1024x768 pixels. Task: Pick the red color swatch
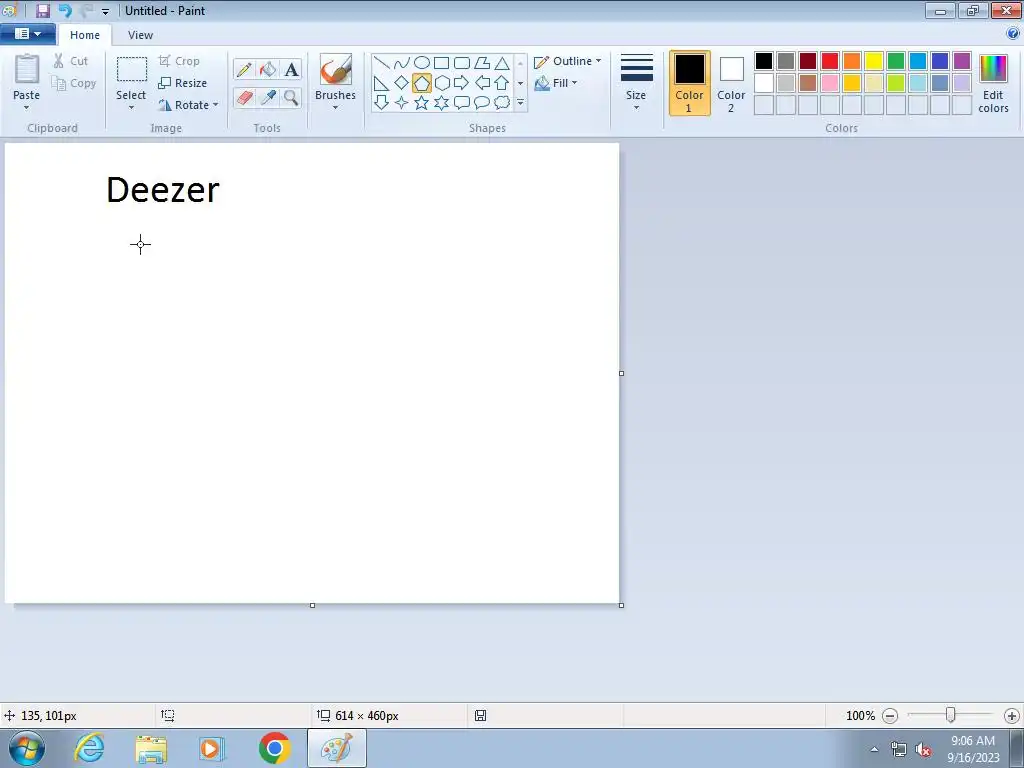pos(830,61)
